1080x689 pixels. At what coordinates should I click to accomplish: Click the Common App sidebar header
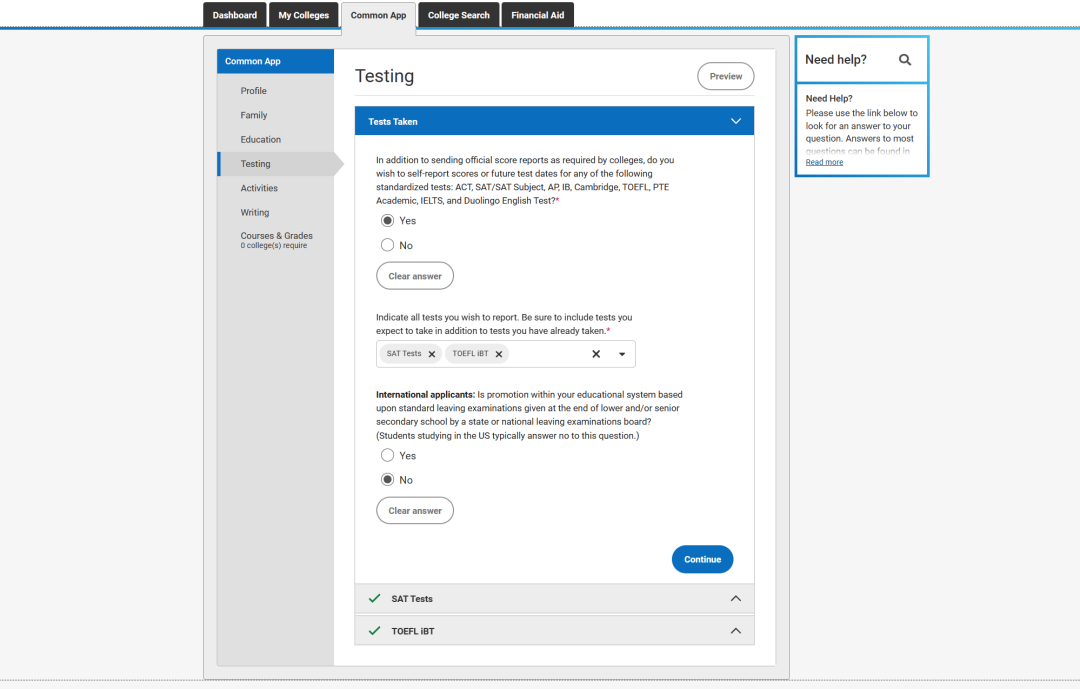[276, 61]
